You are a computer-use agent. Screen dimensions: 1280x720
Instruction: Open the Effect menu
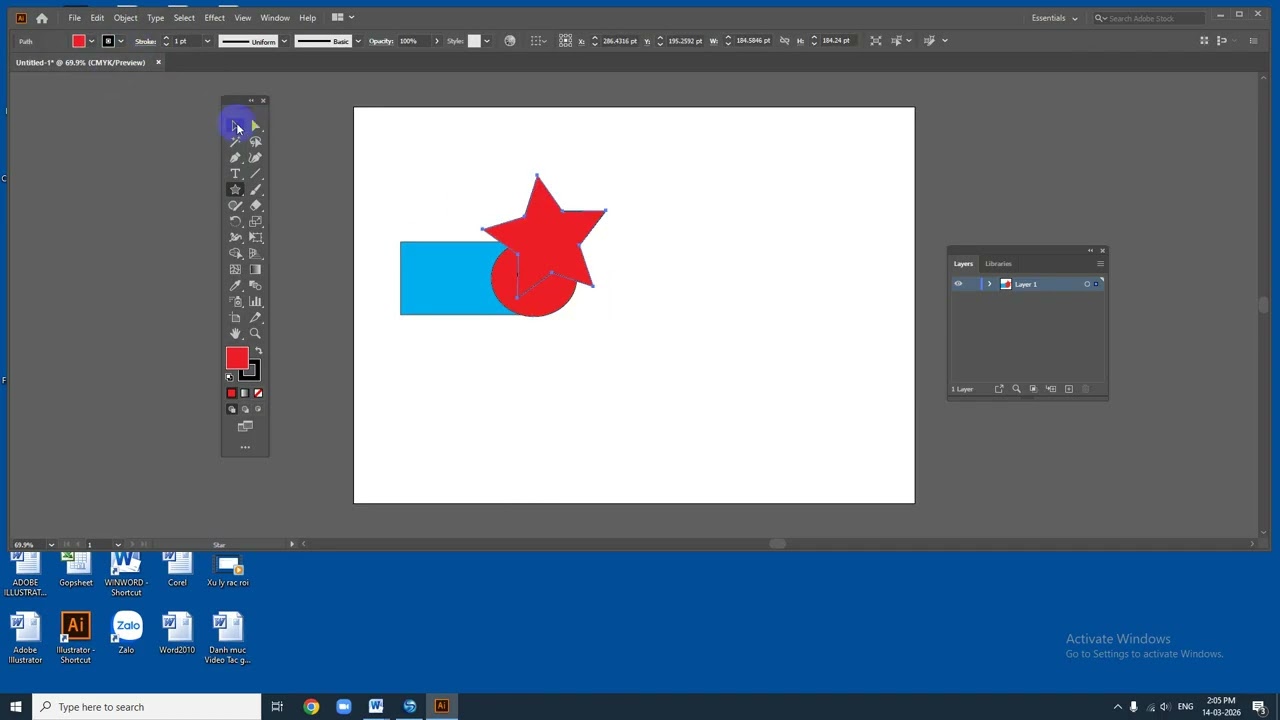pyautogui.click(x=214, y=18)
